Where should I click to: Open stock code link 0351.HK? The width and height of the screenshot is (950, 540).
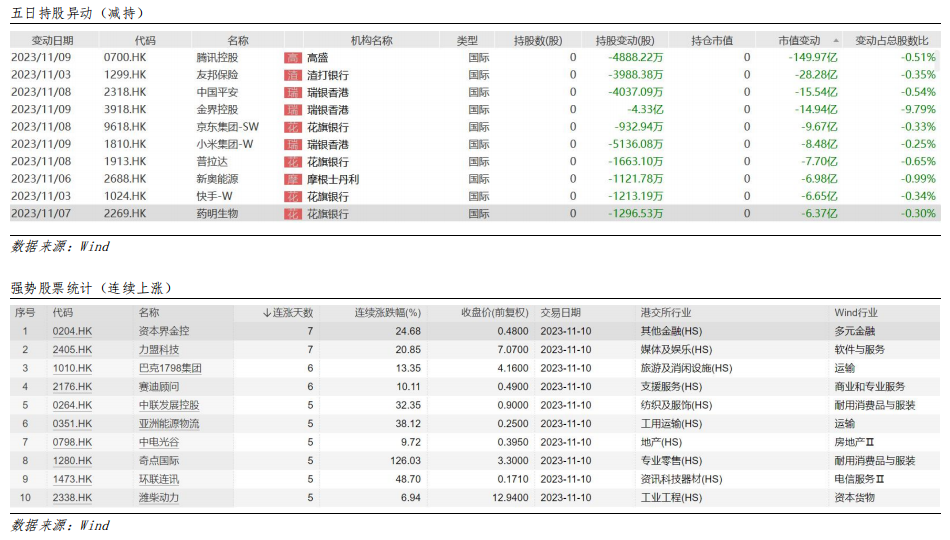pos(72,424)
